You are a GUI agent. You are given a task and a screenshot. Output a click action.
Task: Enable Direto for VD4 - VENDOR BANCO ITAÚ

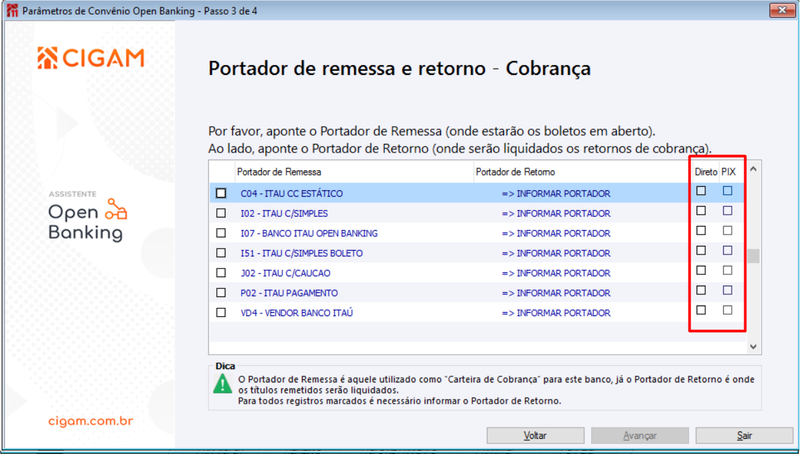702,310
